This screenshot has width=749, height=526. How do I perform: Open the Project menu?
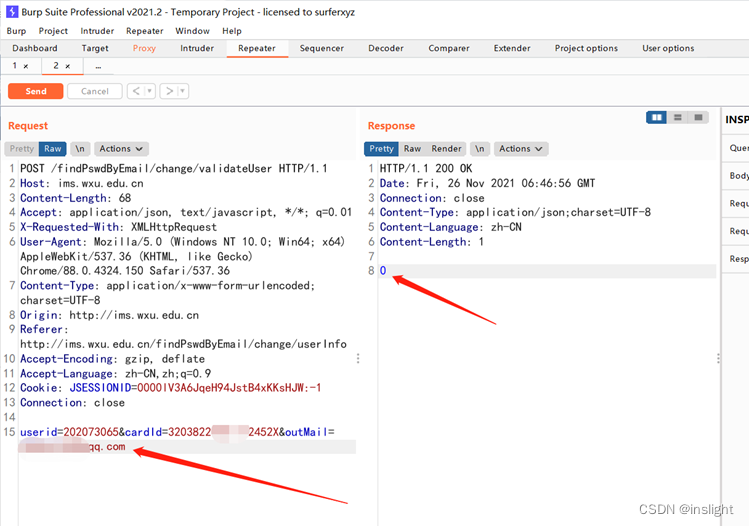click(53, 31)
